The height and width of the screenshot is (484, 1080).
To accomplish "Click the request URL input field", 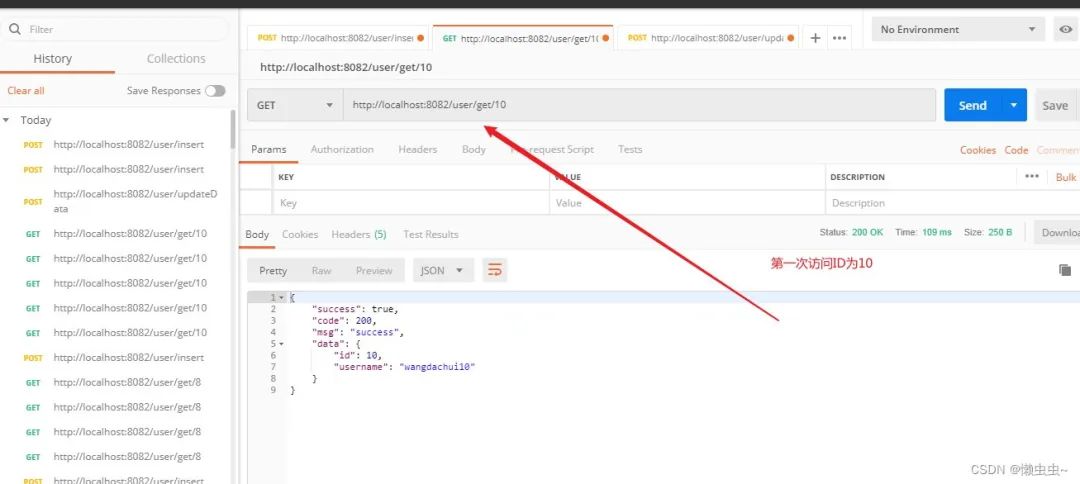I will point(639,105).
